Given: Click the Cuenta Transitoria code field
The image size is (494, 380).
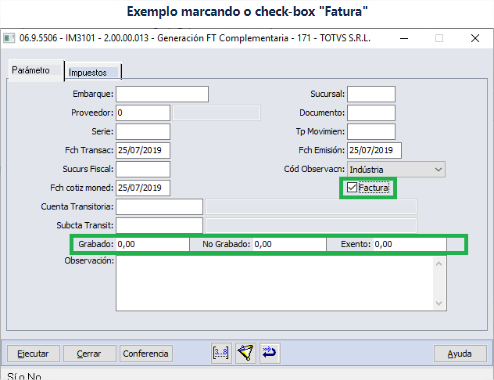Looking at the screenshot, I should pos(159,207).
